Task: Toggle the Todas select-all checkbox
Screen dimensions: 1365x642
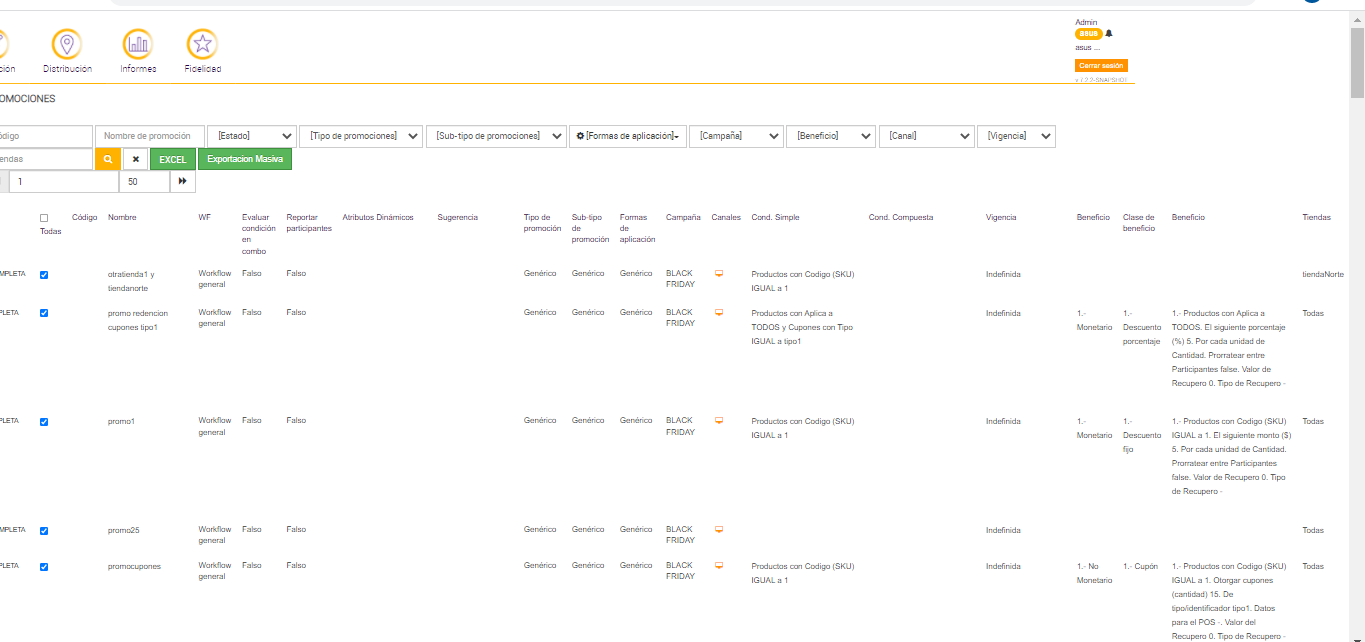Action: click(x=44, y=218)
